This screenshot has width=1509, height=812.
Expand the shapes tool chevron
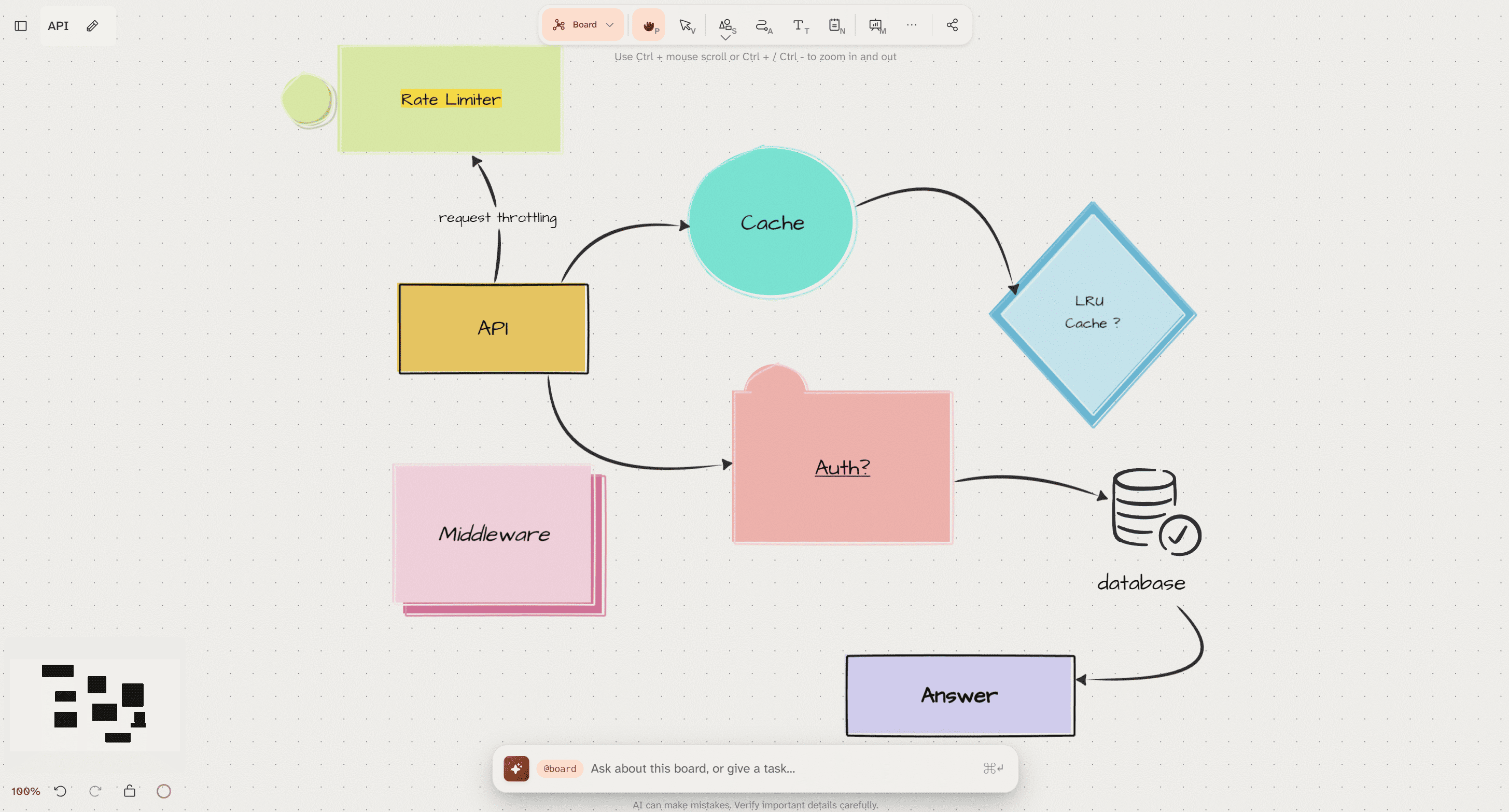tap(725, 38)
